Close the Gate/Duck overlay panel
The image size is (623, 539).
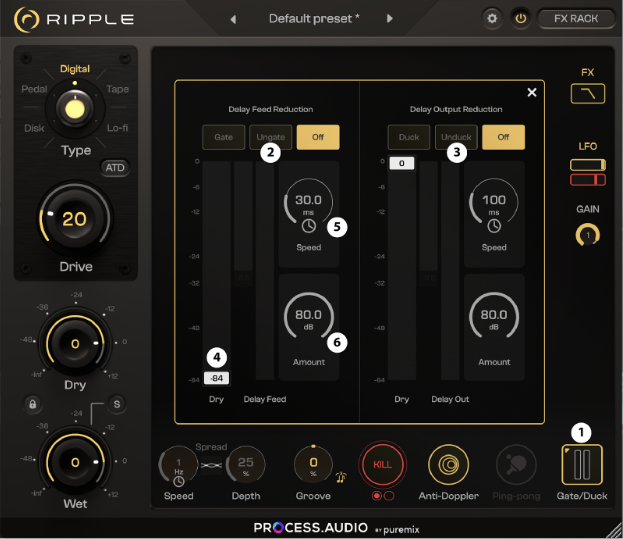tap(532, 93)
